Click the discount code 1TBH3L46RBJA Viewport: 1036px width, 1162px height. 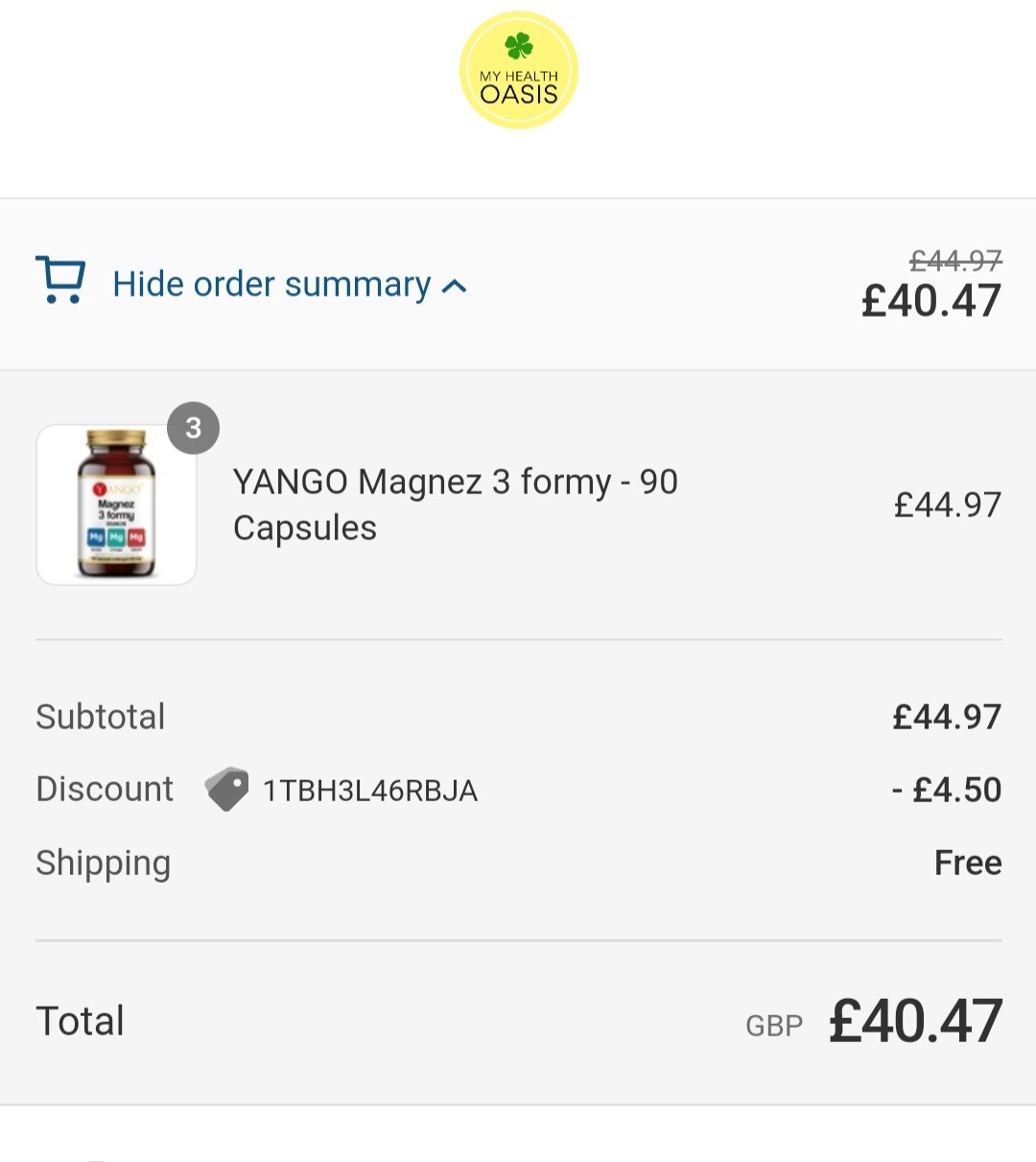370,791
